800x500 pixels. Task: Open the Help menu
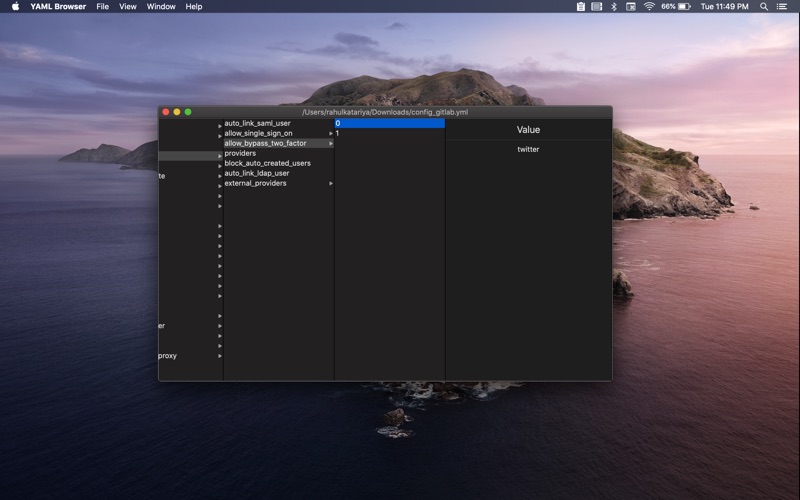(x=194, y=7)
